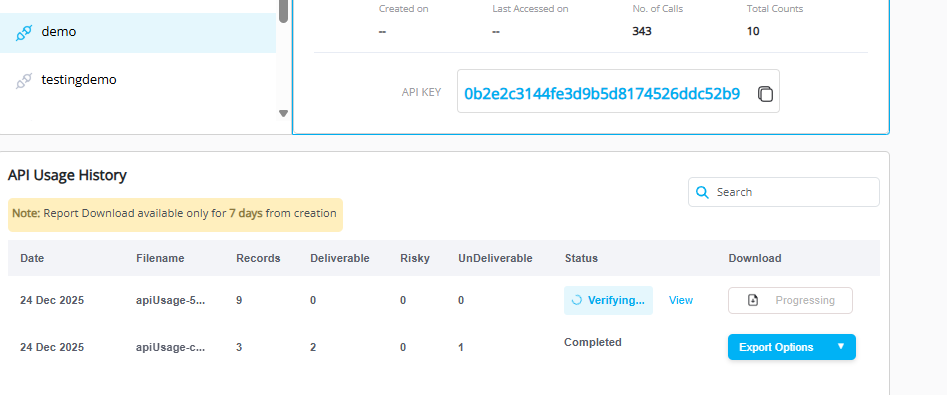Click the Records column header

258,258
